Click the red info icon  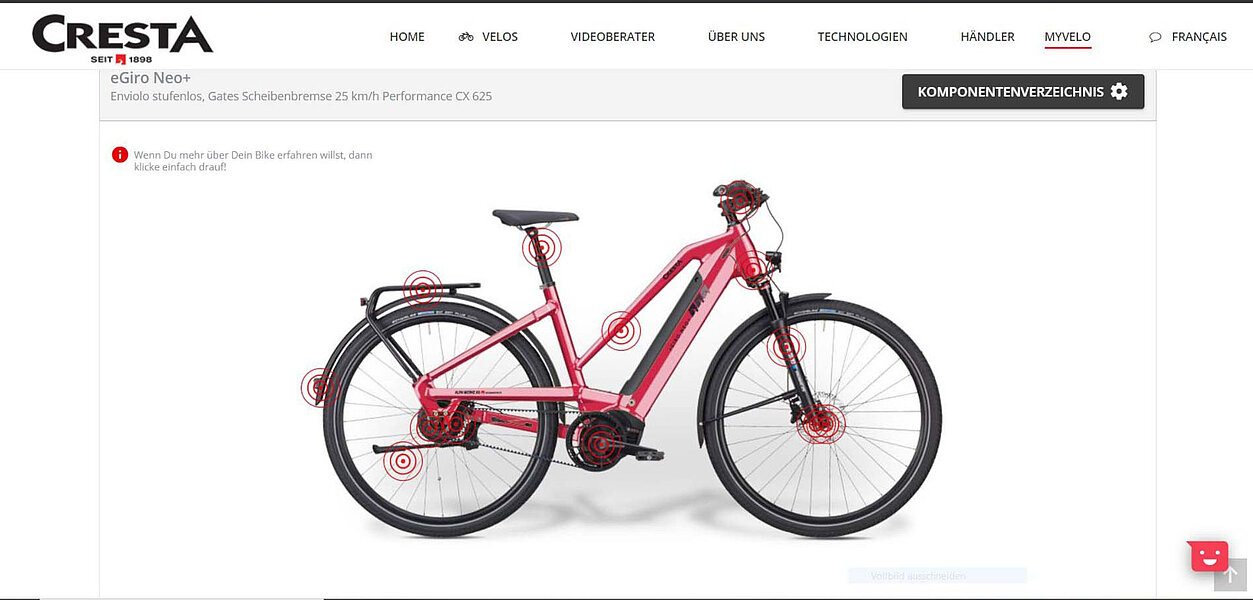pos(120,155)
